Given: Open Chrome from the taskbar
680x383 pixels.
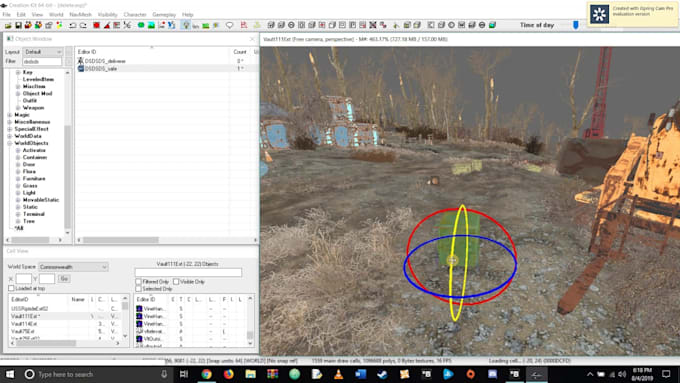Looking at the screenshot, I should coord(206,374).
